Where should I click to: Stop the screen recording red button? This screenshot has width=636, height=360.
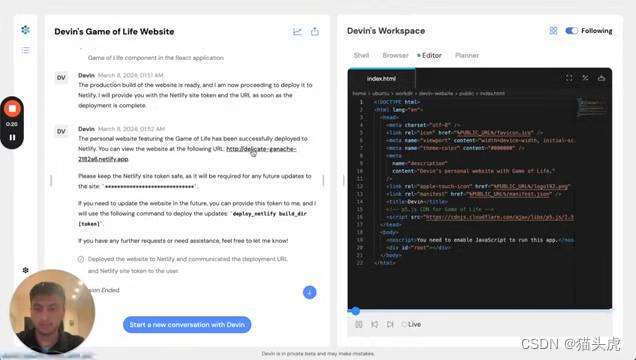pyautogui.click(x=12, y=109)
